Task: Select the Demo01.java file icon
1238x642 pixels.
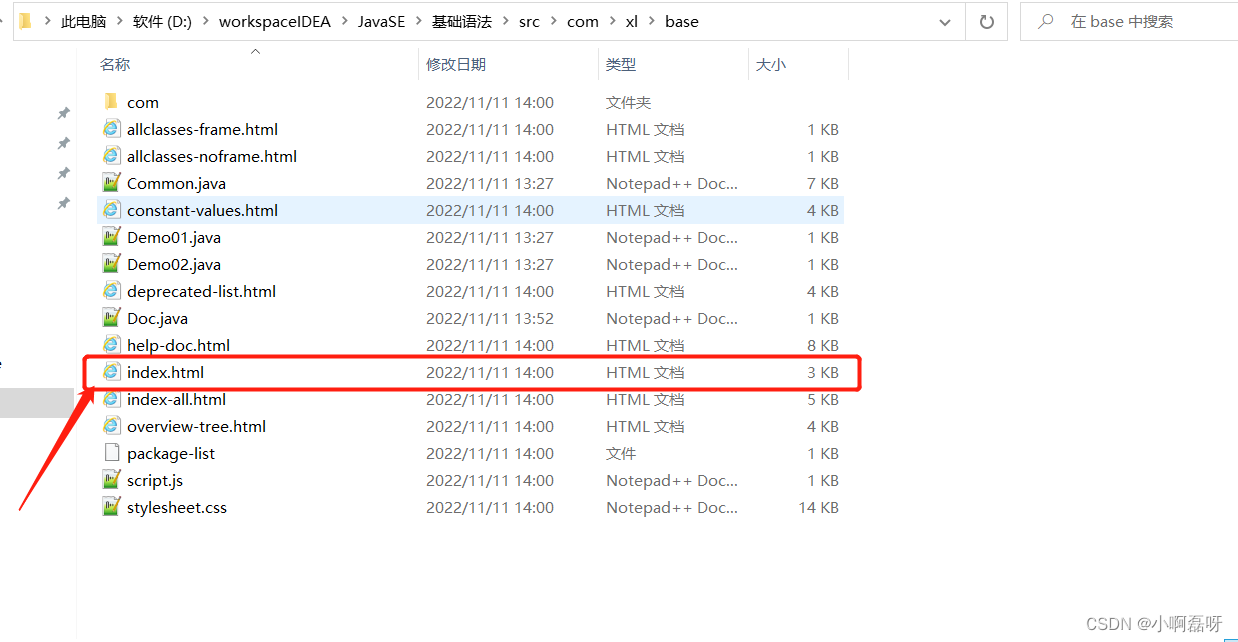Action: click(x=111, y=237)
